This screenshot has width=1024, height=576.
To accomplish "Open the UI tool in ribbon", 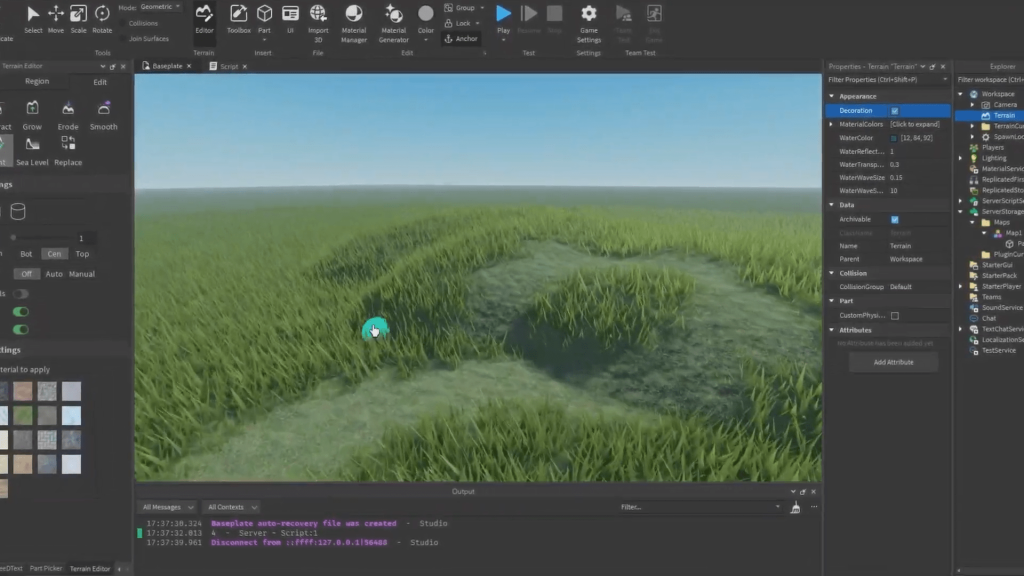I will click(291, 19).
